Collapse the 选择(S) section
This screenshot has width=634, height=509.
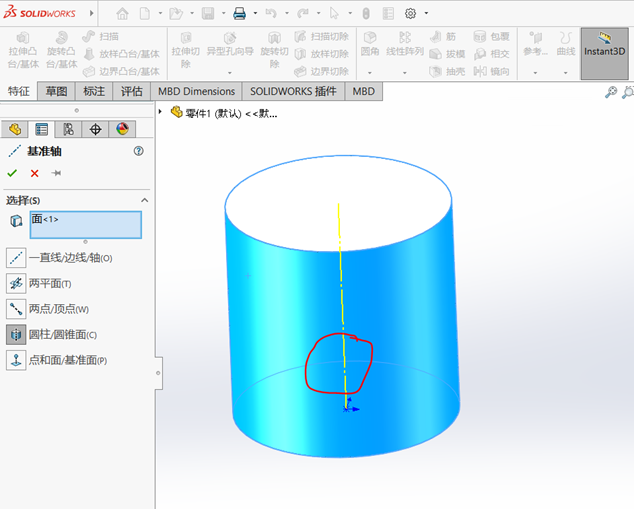144,200
